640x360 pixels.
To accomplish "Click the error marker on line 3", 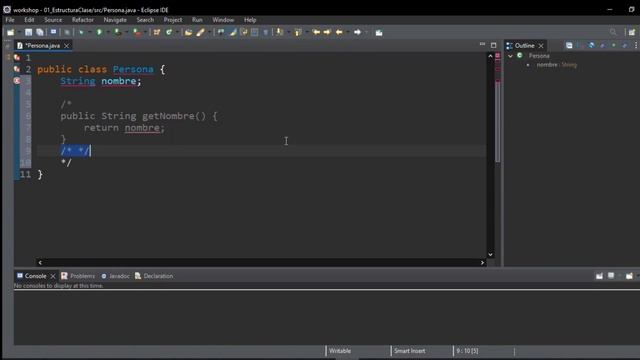I will tap(17, 81).
